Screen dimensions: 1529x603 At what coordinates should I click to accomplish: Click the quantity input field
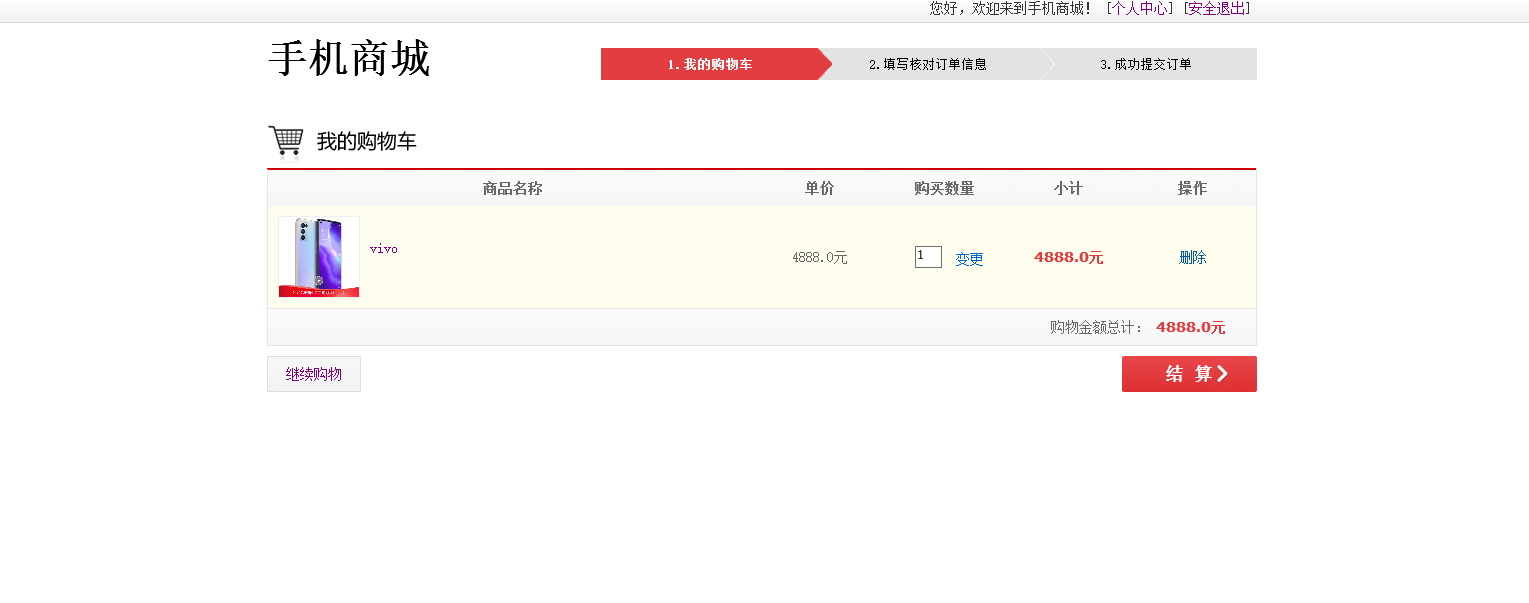pyautogui.click(x=928, y=257)
